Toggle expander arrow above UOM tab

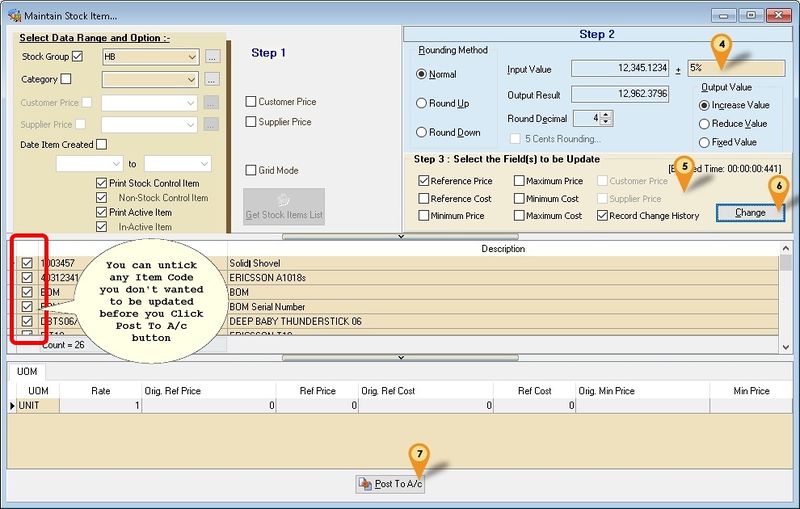pyautogui.click(x=400, y=356)
